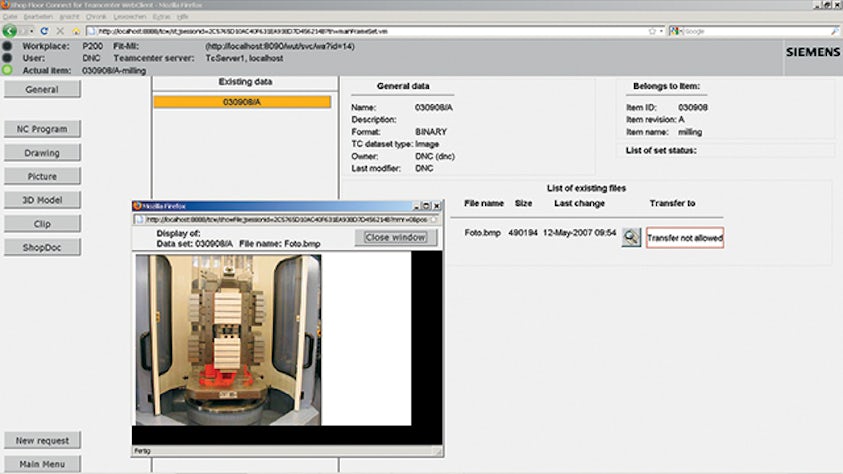Open the Clip category
The height and width of the screenshot is (474, 843).
click(42, 224)
